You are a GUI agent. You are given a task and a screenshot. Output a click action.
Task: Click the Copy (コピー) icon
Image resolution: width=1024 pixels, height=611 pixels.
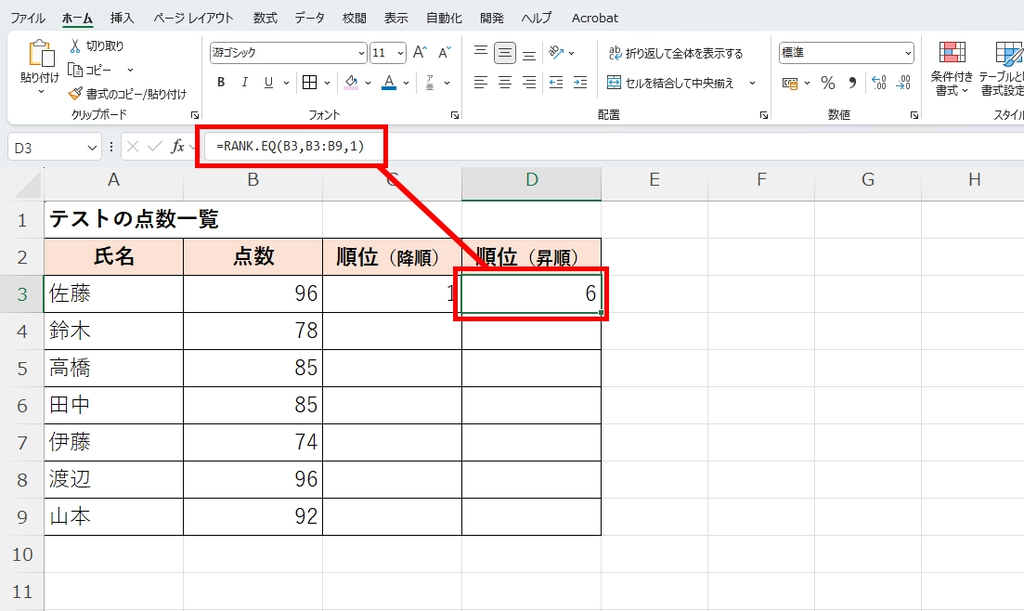click(76, 70)
